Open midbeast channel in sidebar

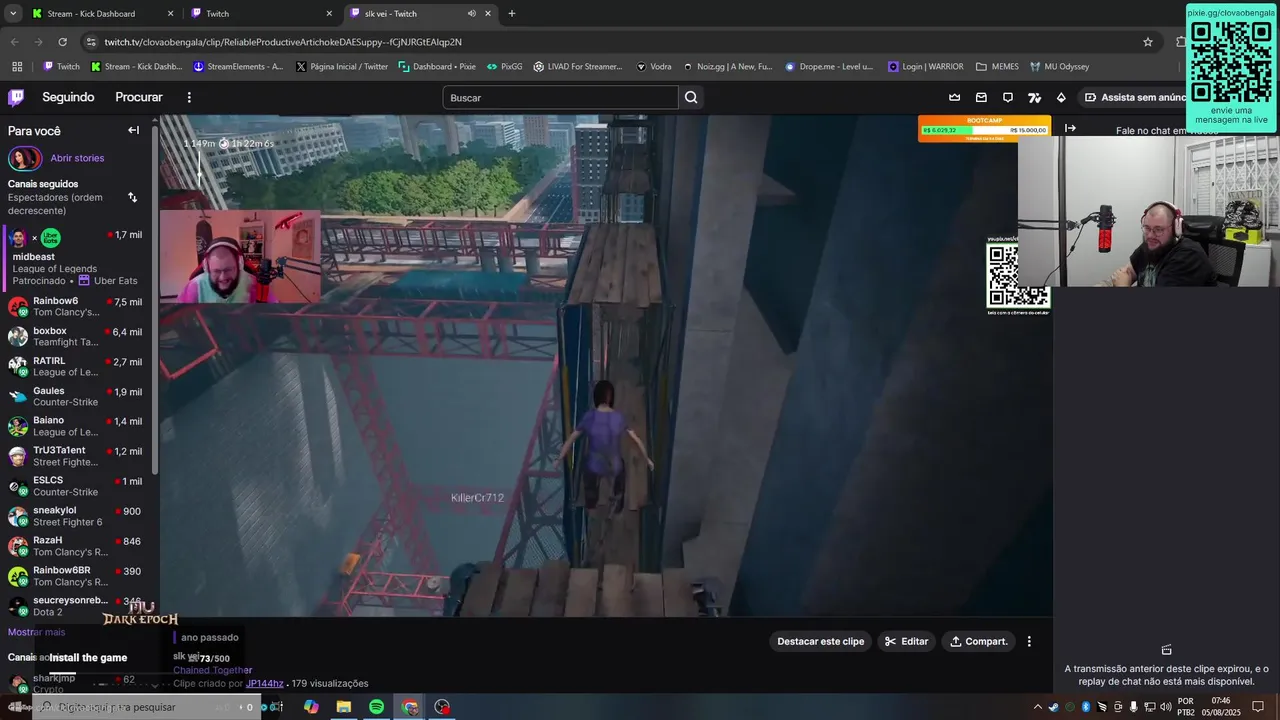77,257
